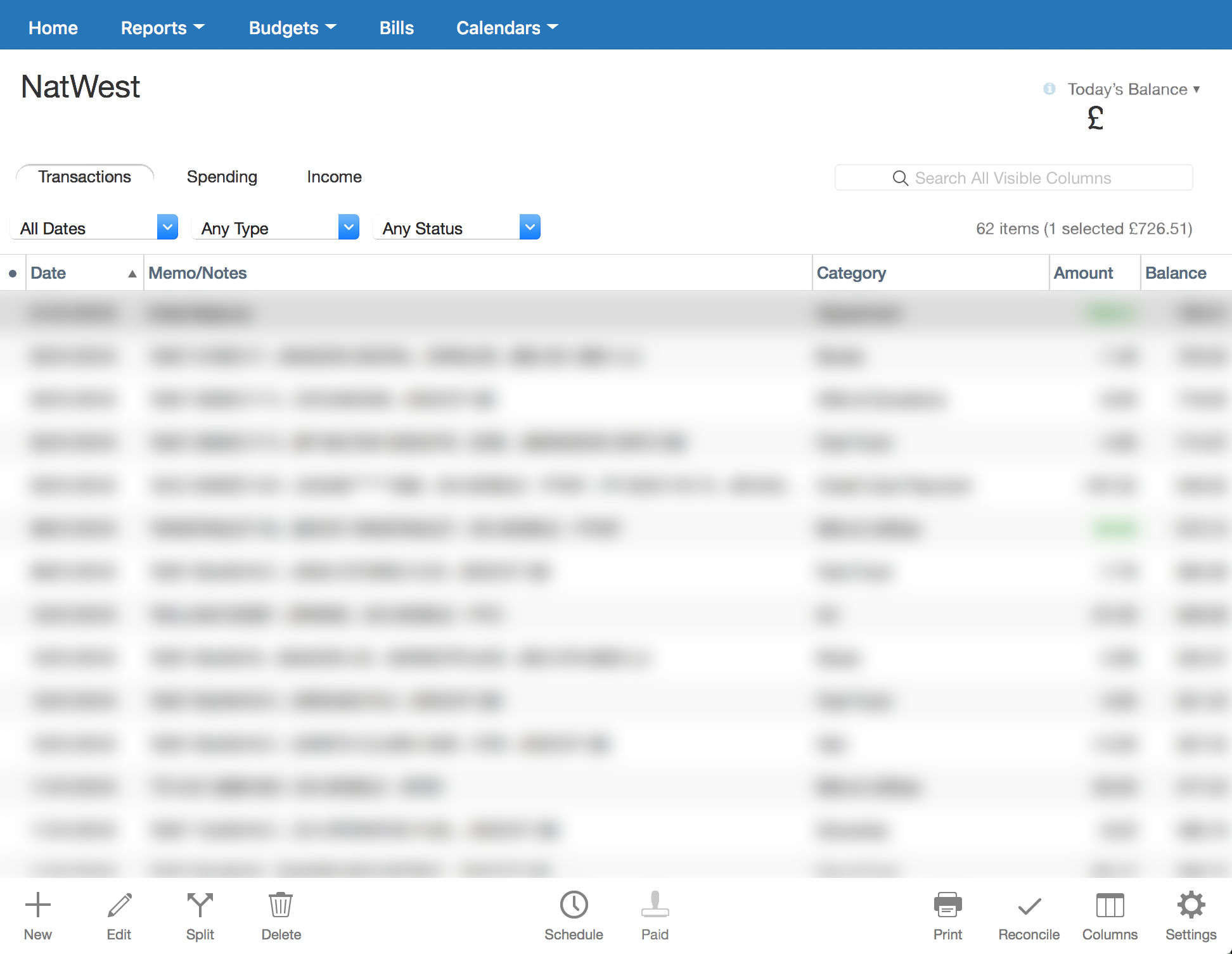Image resolution: width=1232 pixels, height=954 pixels.
Task: Click the 62 items selected summary text
Action: (1084, 229)
